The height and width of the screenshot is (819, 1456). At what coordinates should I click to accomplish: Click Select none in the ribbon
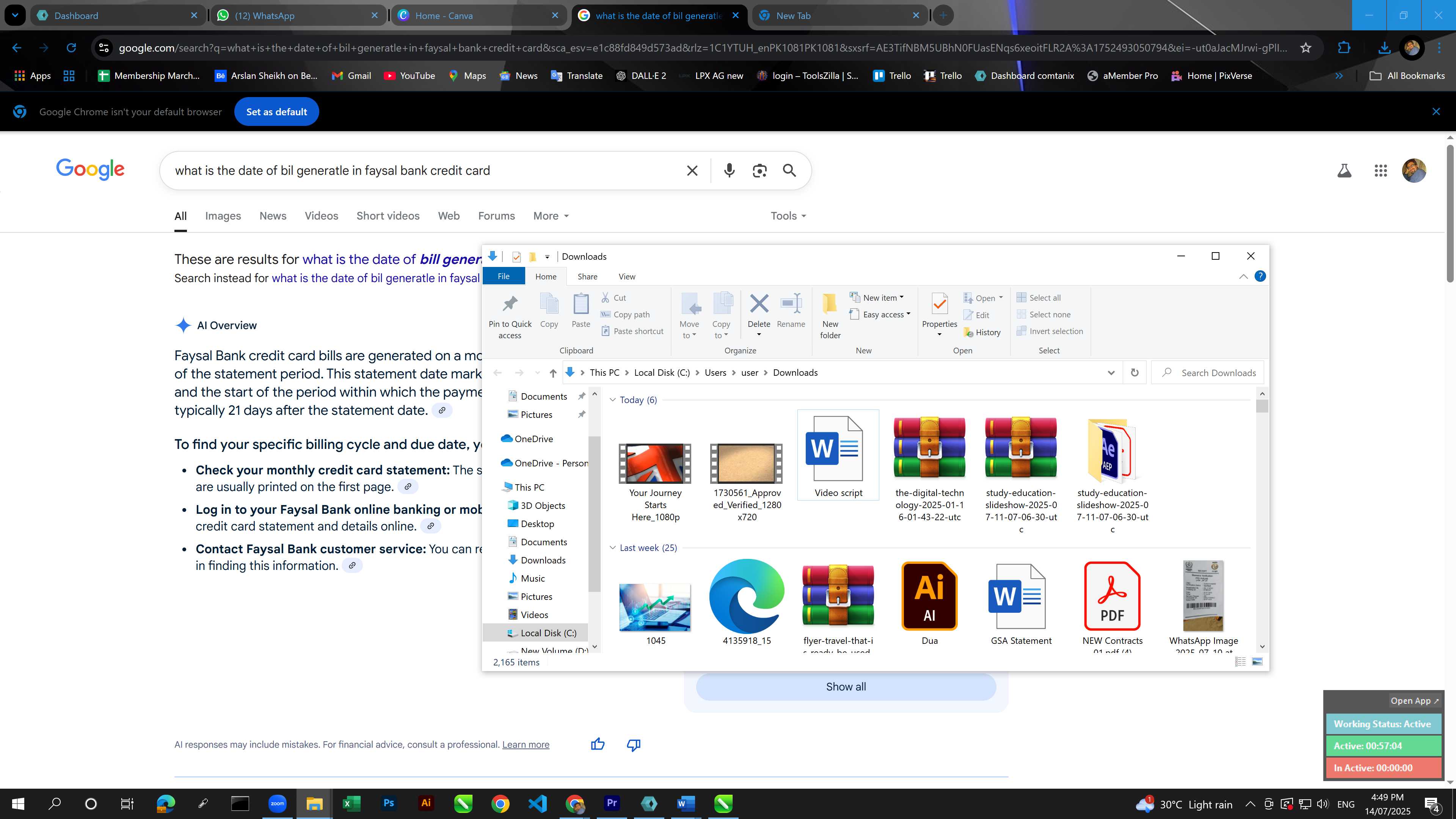pos(1044,315)
